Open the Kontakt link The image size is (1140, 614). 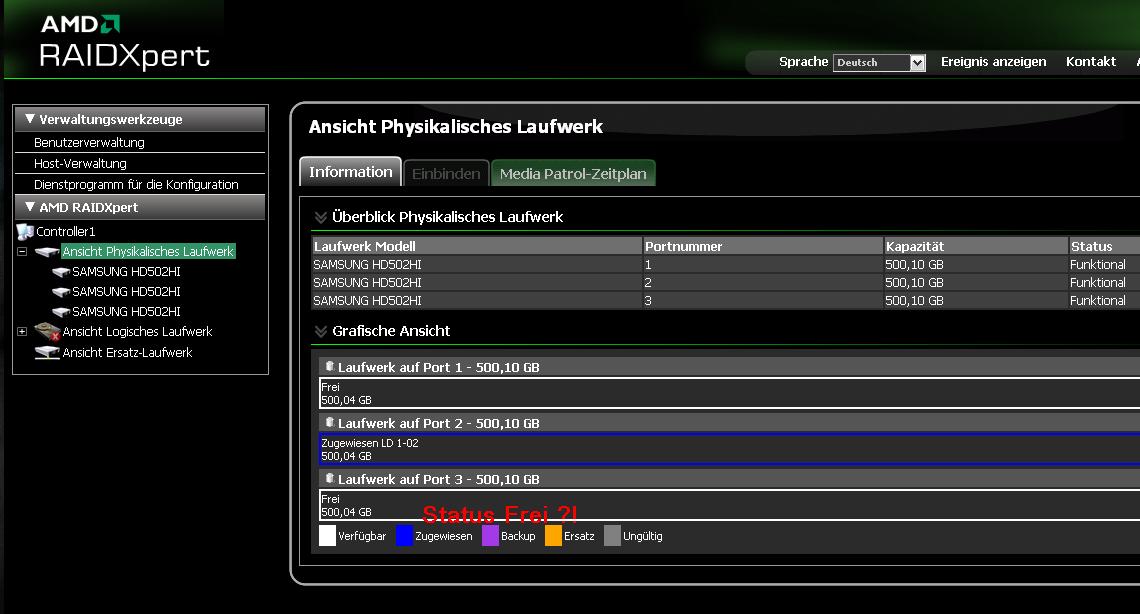pos(1091,62)
